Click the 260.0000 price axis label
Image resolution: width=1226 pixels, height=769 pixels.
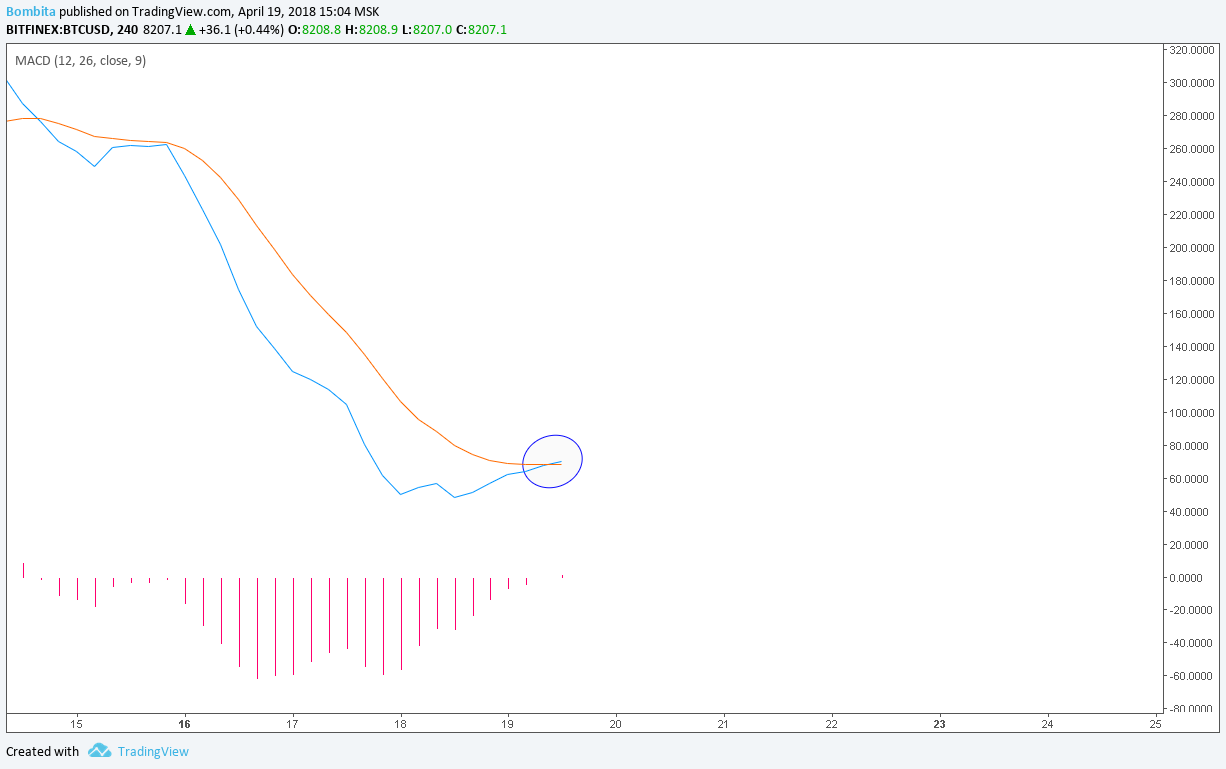(1191, 149)
